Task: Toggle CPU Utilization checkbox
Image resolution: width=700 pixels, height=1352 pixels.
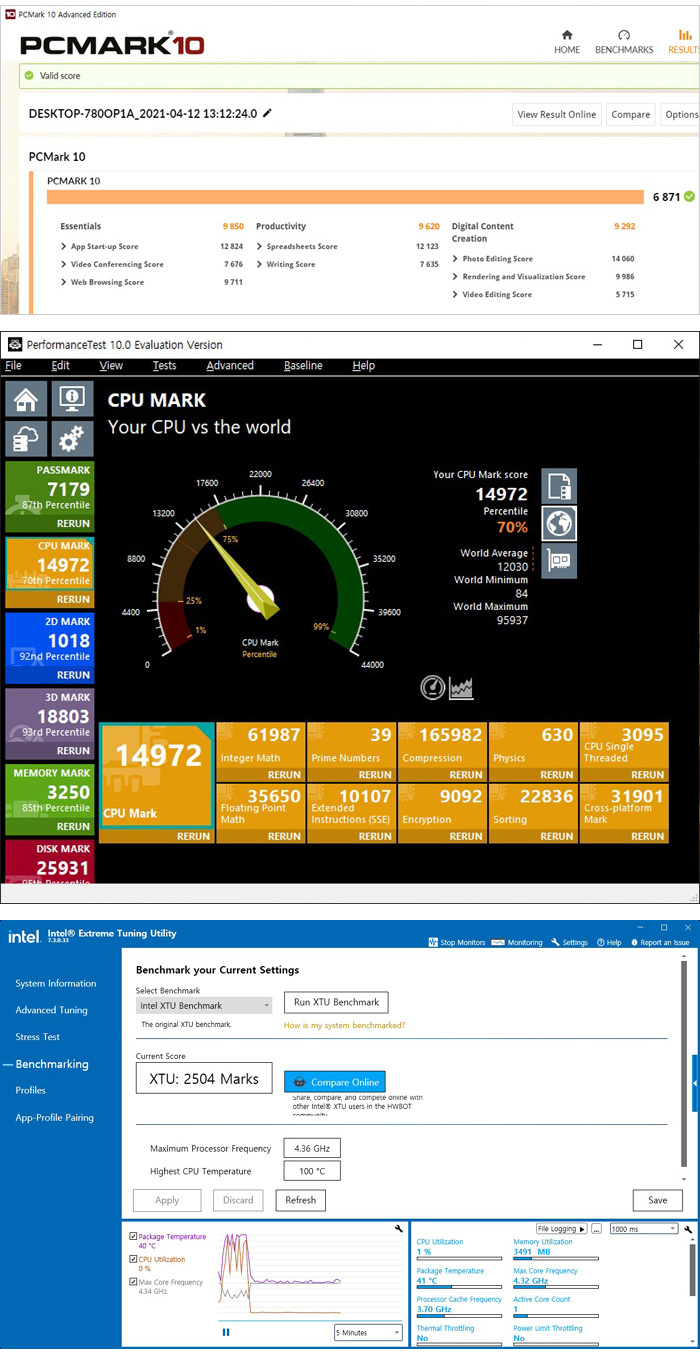Action: (x=134, y=1259)
